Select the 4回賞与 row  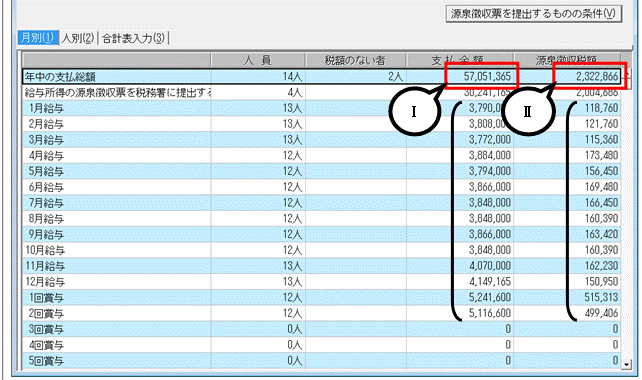pyautogui.click(x=321, y=345)
